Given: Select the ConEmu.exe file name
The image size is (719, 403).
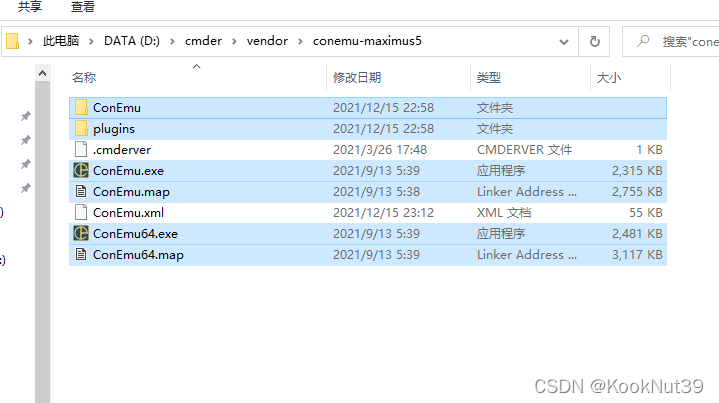Looking at the screenshot, I should (128, 171).
